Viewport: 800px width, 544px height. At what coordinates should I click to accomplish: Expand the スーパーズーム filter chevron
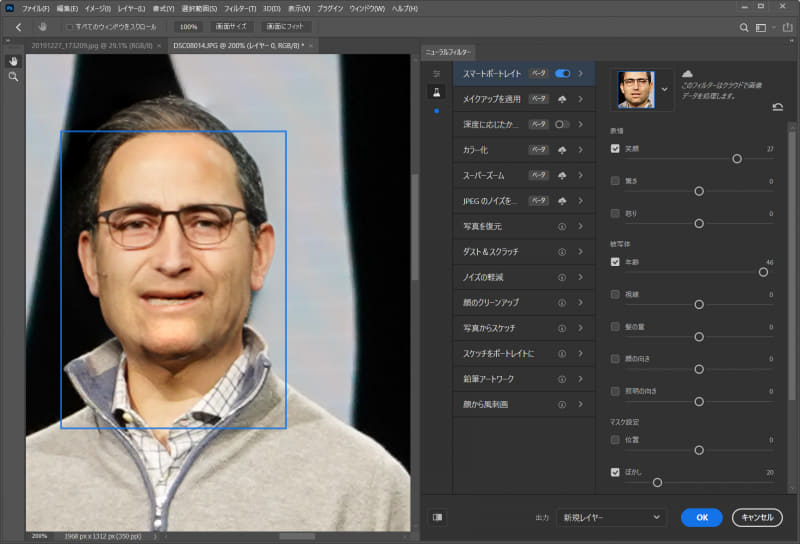coord(580,175)
